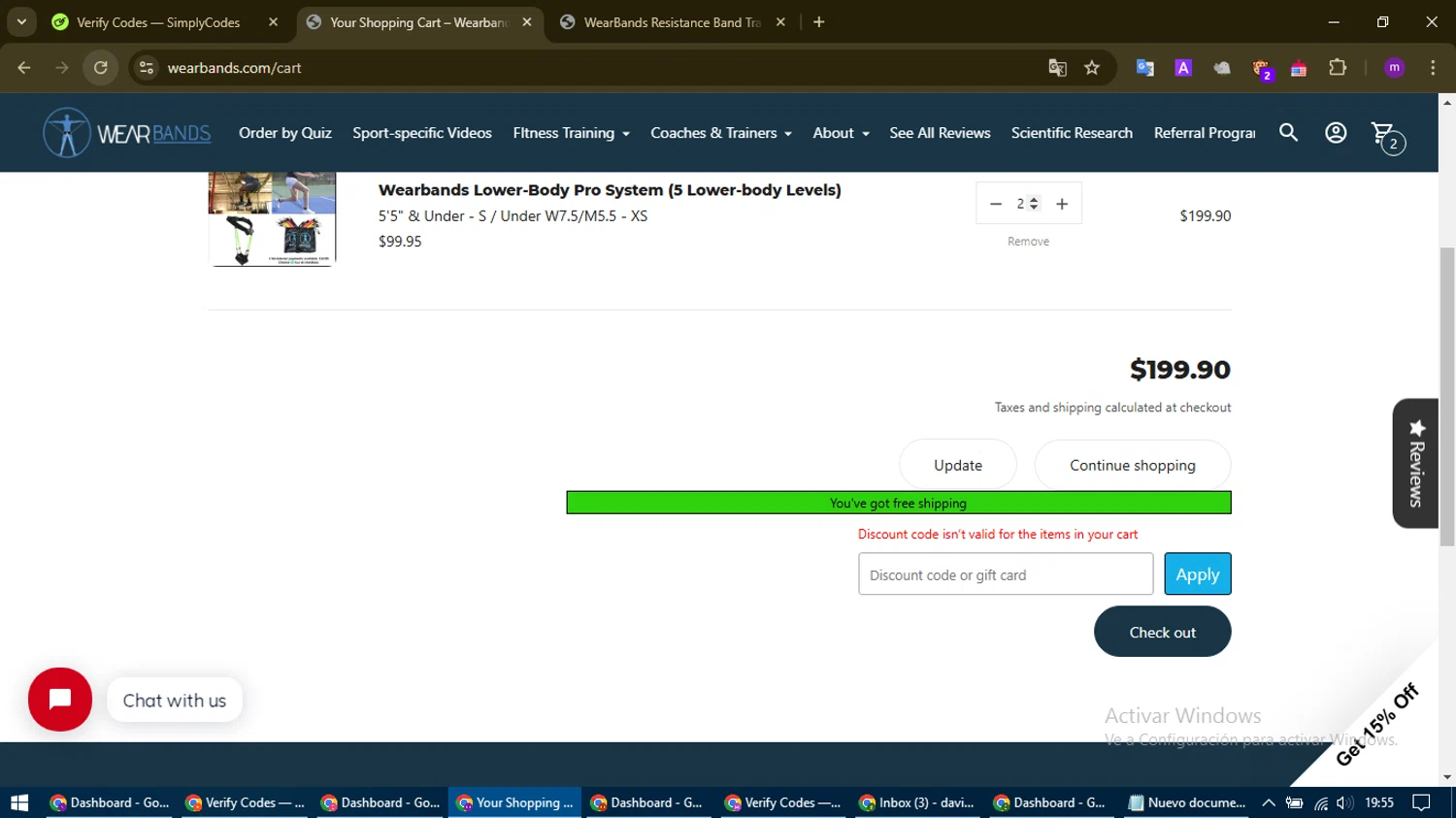Open the Chrome profile avatar
Image resolution: width=1456 pixels, height=818 pixels.
click(x=1395, y=68)
